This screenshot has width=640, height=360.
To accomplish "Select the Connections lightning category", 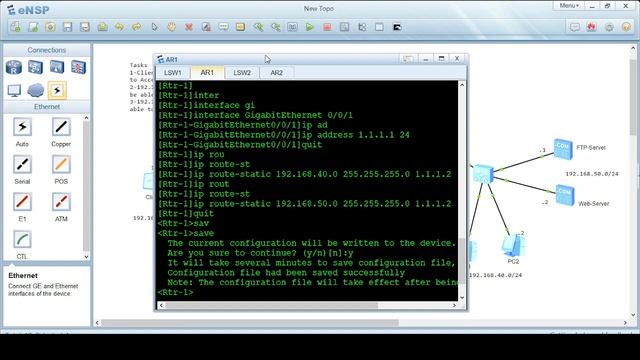I will click(x=57, y=90).
